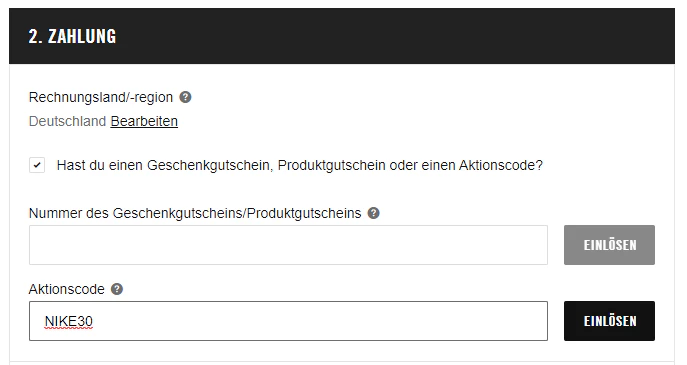Click the Aktionscode field label
Image resolution: width=687 pixels, height=365 pixels.
click(67, 289)
